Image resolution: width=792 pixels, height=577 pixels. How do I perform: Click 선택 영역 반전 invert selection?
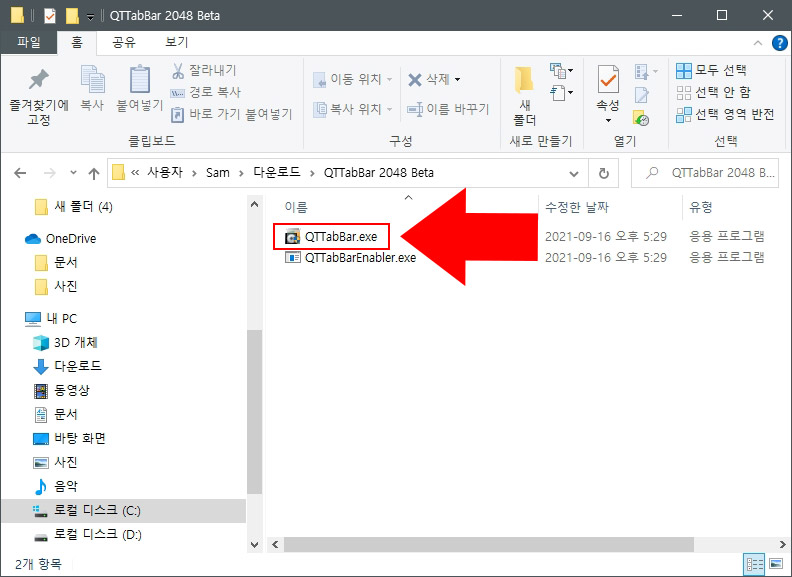(x=725, y=115)
